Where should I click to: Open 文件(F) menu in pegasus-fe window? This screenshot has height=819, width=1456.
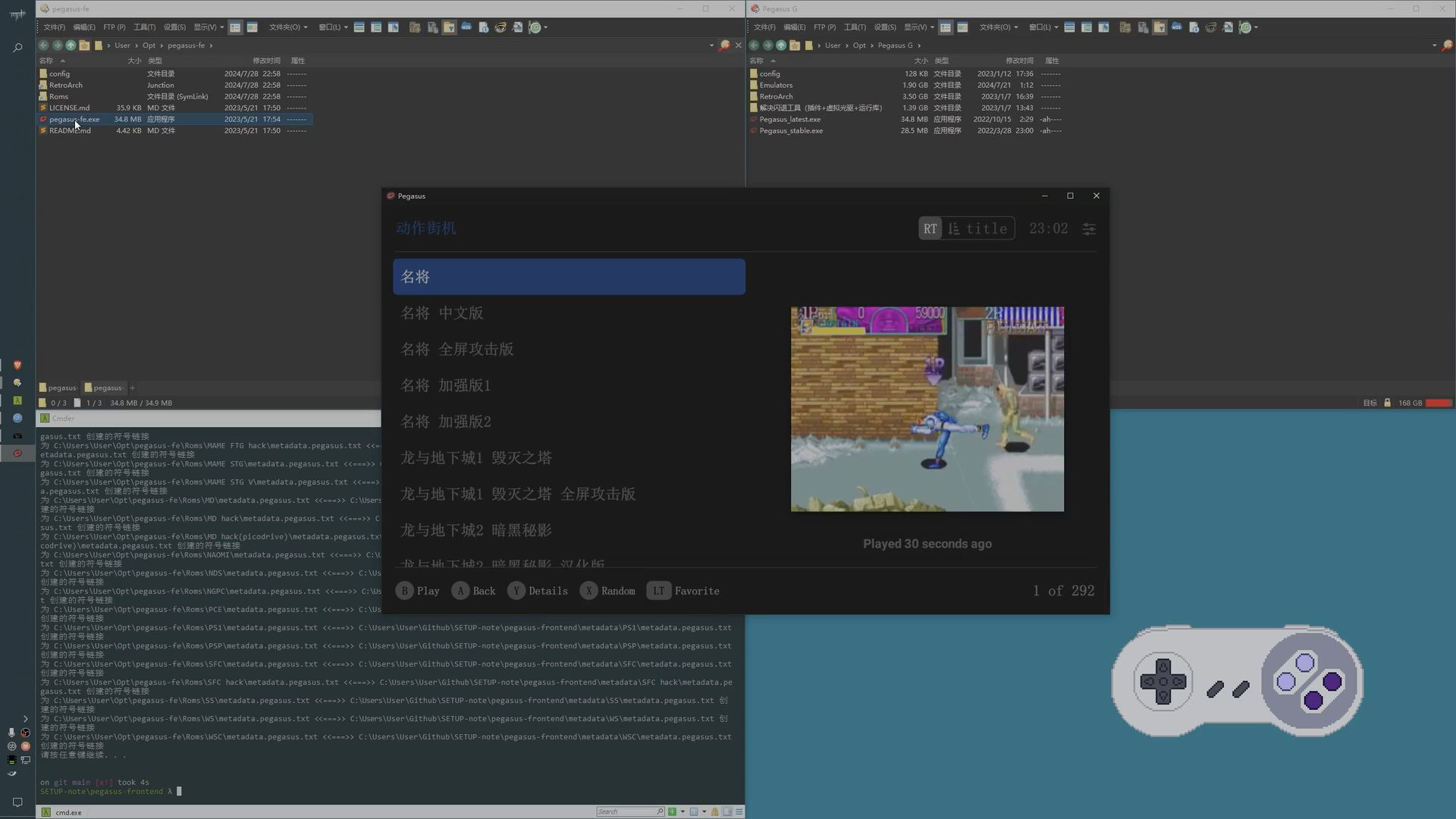point(54,27)
